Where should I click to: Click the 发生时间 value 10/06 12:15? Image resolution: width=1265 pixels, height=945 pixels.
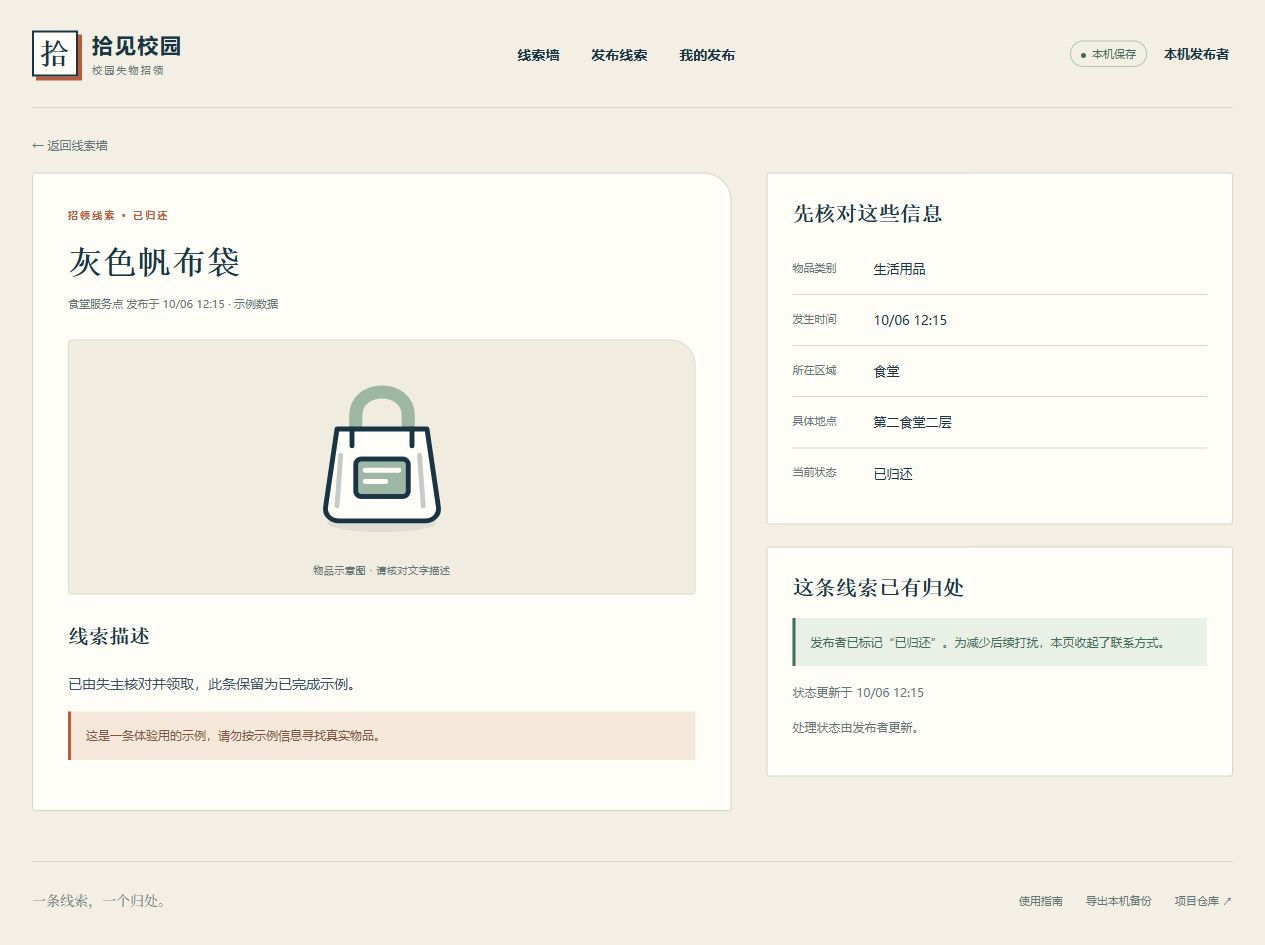pyautogui.click(x=910, y=320)
